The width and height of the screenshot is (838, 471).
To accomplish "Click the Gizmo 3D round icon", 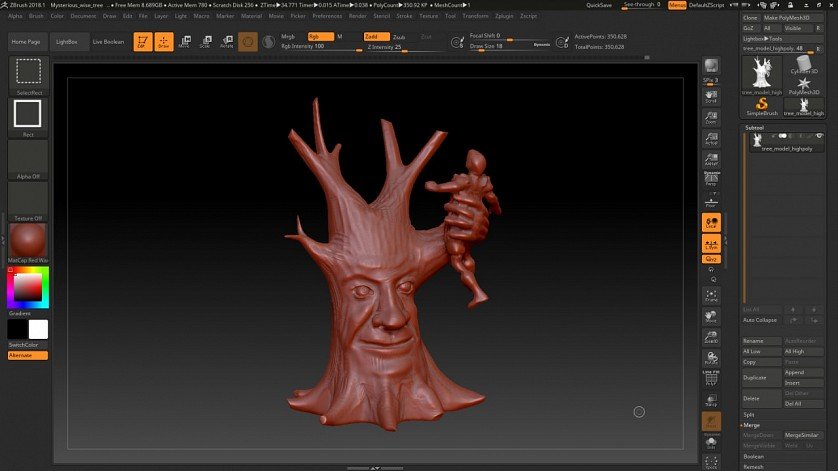I will [248, 42].
